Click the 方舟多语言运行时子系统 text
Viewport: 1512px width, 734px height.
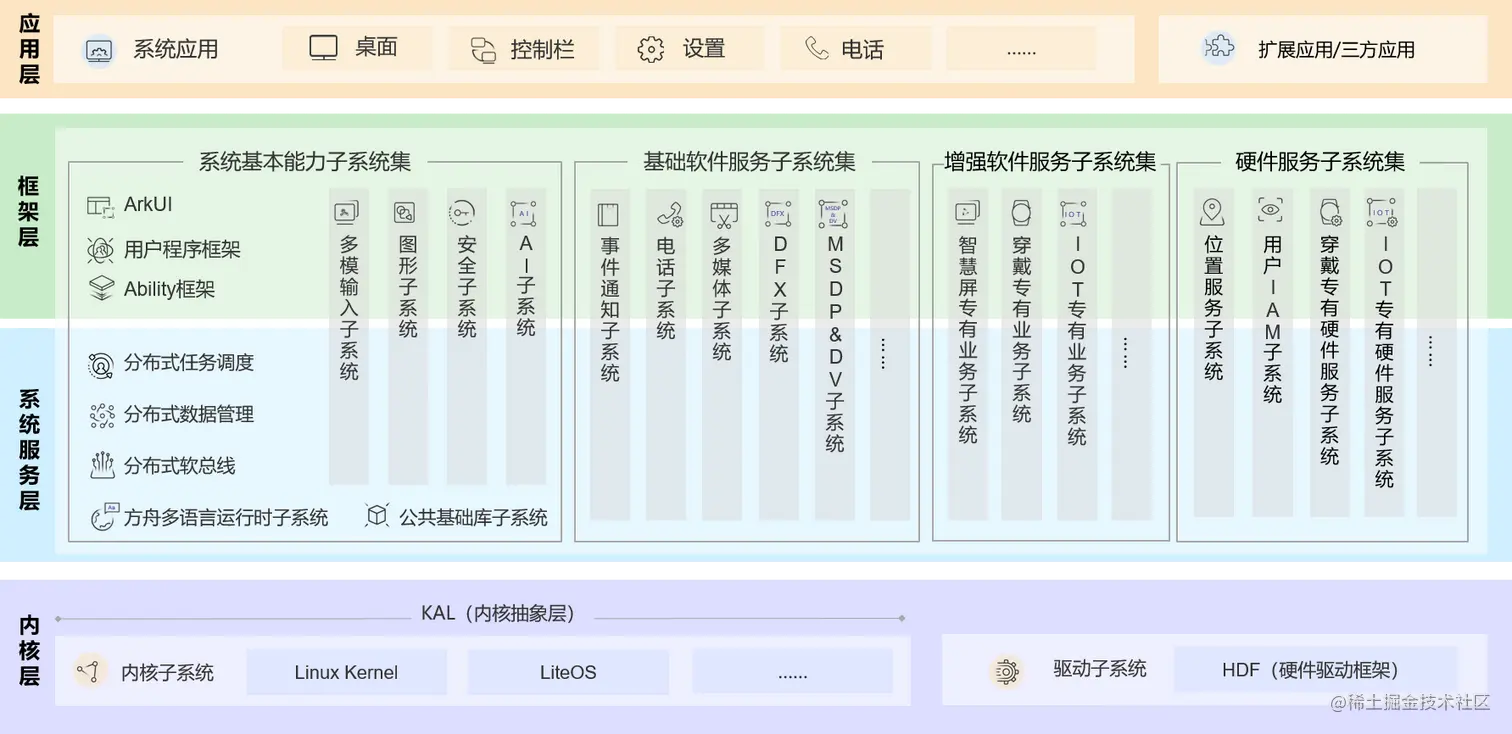[x=226, y=517]
